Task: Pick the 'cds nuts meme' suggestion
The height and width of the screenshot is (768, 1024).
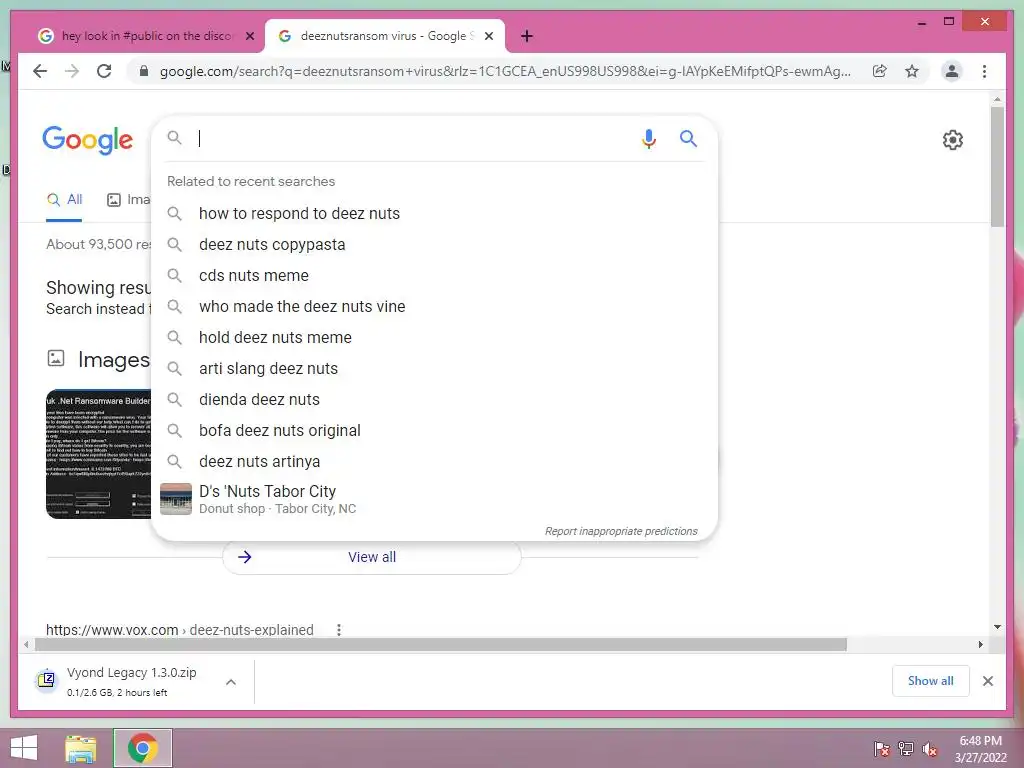Action: tap(253, 276)
